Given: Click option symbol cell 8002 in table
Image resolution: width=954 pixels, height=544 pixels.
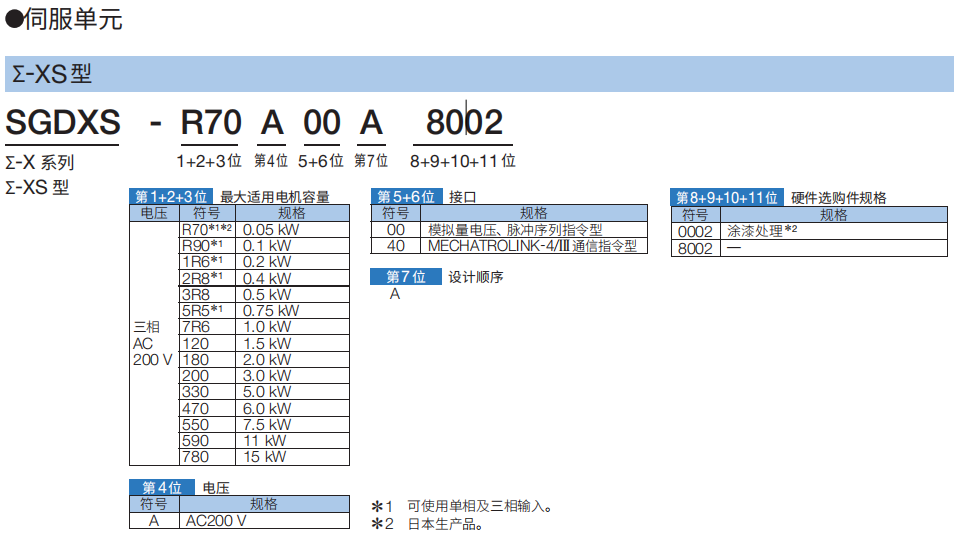Looking at the screenshot, I should [695, 248].
